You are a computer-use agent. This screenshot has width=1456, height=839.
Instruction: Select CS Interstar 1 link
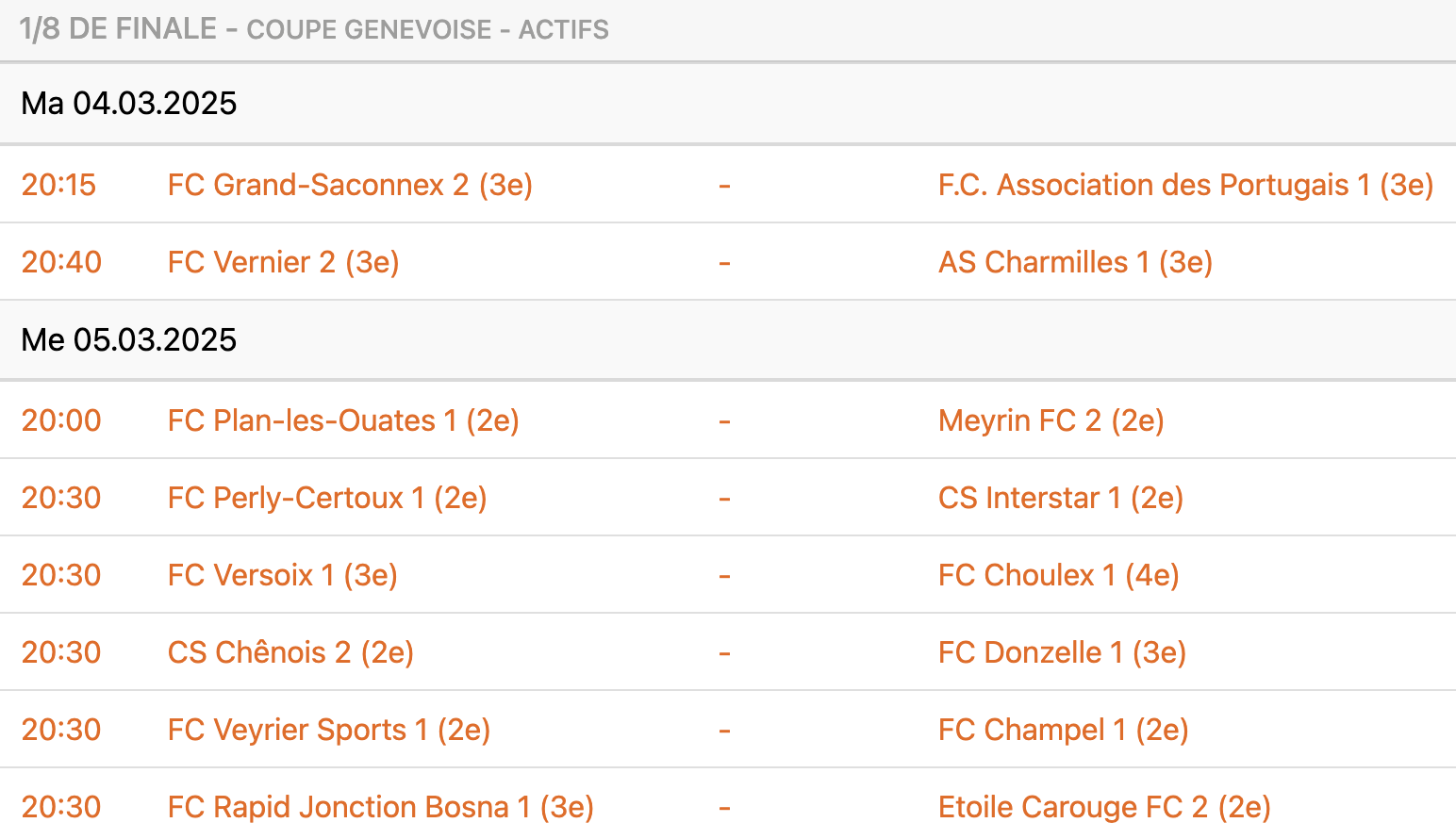pyautogui.click(x=1060, y=498)
